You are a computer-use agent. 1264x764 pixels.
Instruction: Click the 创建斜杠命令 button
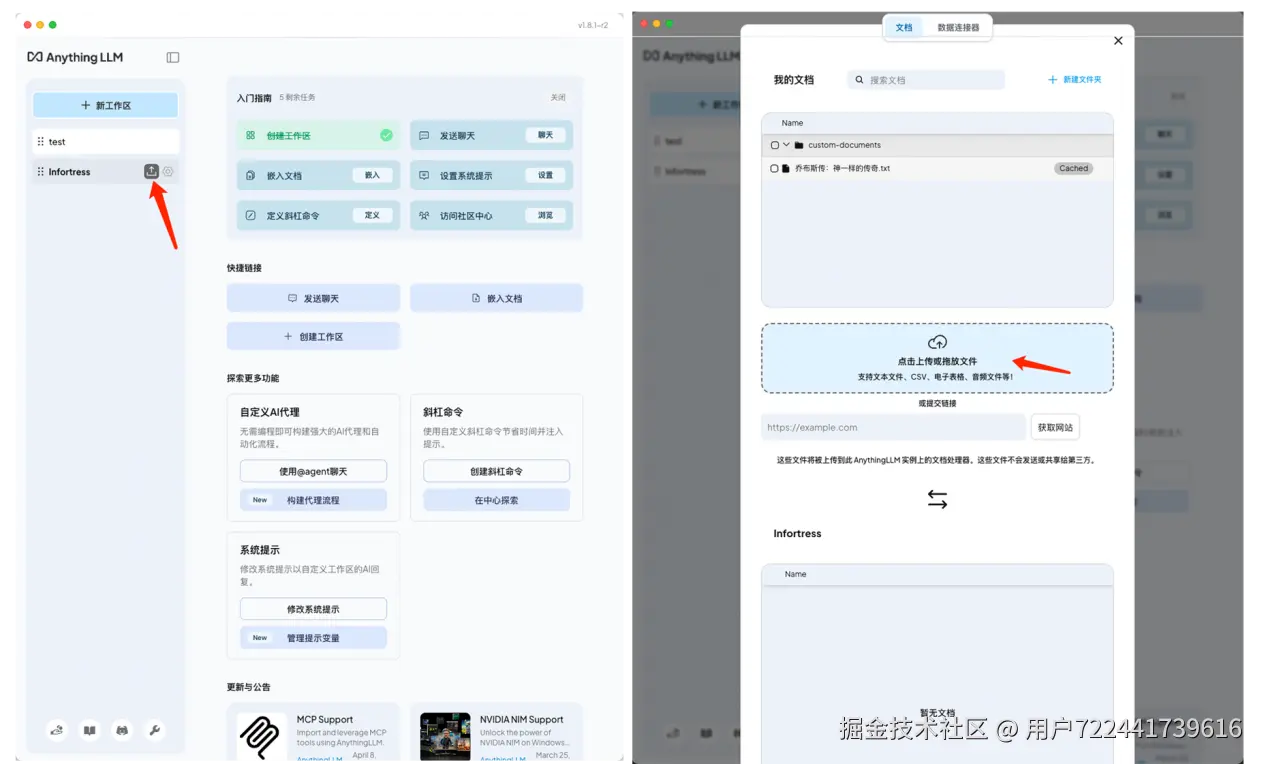tap(496, 471)
